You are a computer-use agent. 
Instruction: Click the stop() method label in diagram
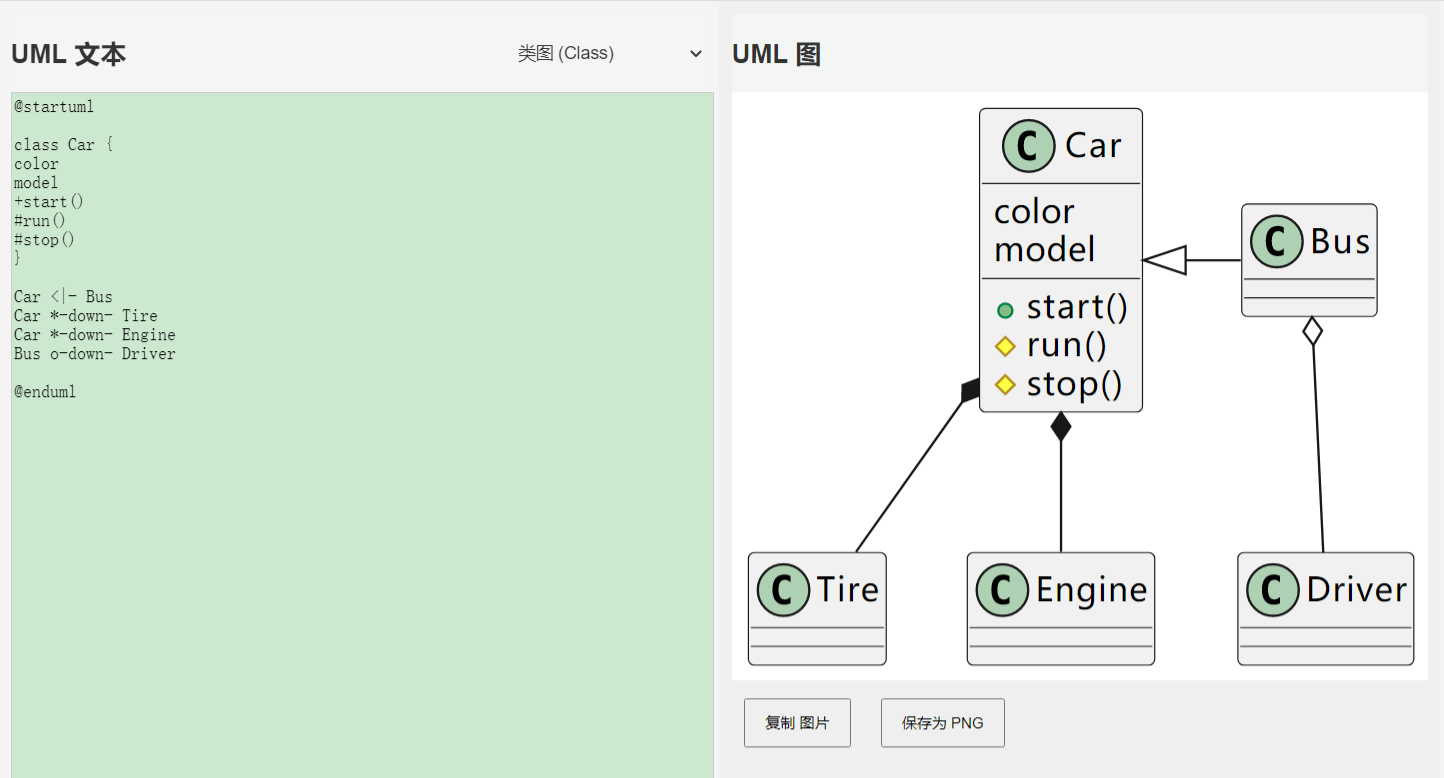click(x=1075, y=384)
